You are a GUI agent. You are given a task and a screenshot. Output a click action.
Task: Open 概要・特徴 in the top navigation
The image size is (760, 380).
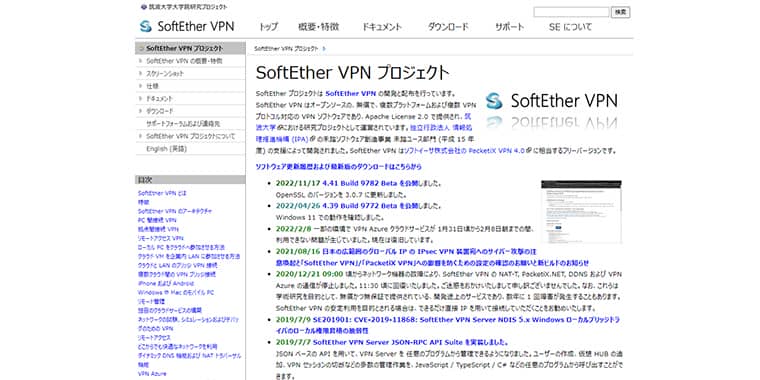coord(318,27)
